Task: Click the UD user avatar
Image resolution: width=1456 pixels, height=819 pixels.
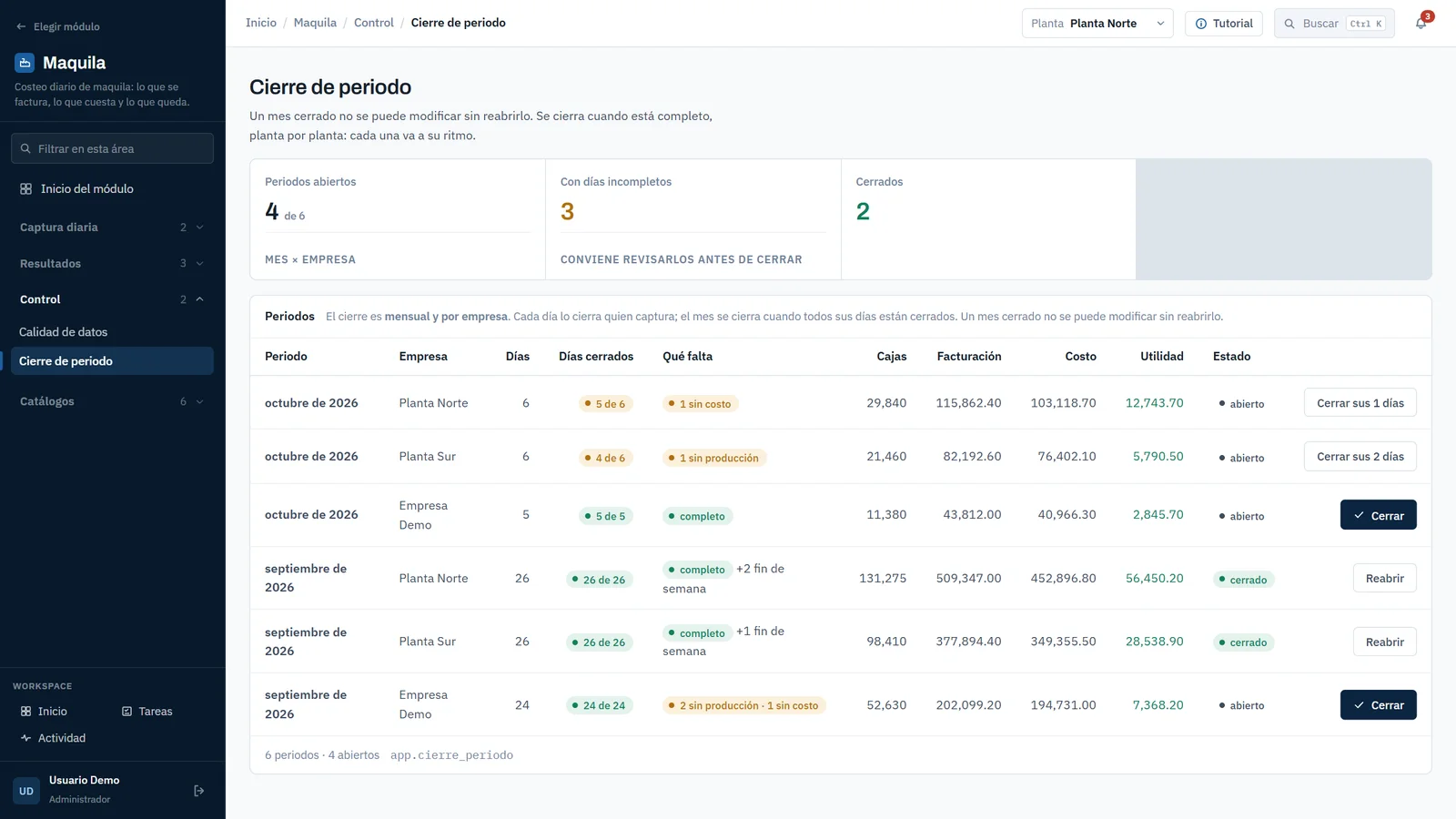Action: [26, 791]
